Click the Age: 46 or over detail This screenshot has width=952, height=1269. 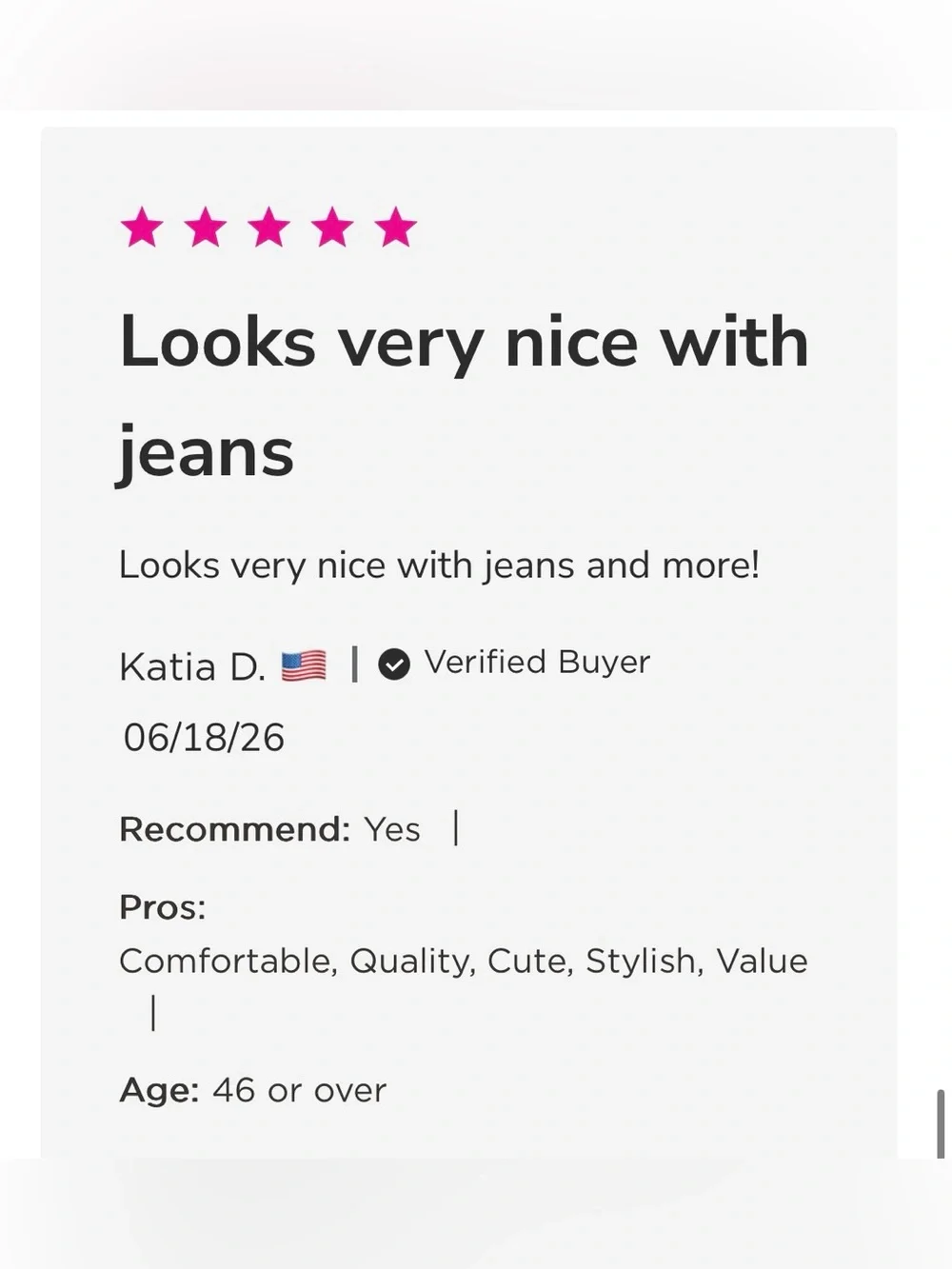pos(253,1090)
